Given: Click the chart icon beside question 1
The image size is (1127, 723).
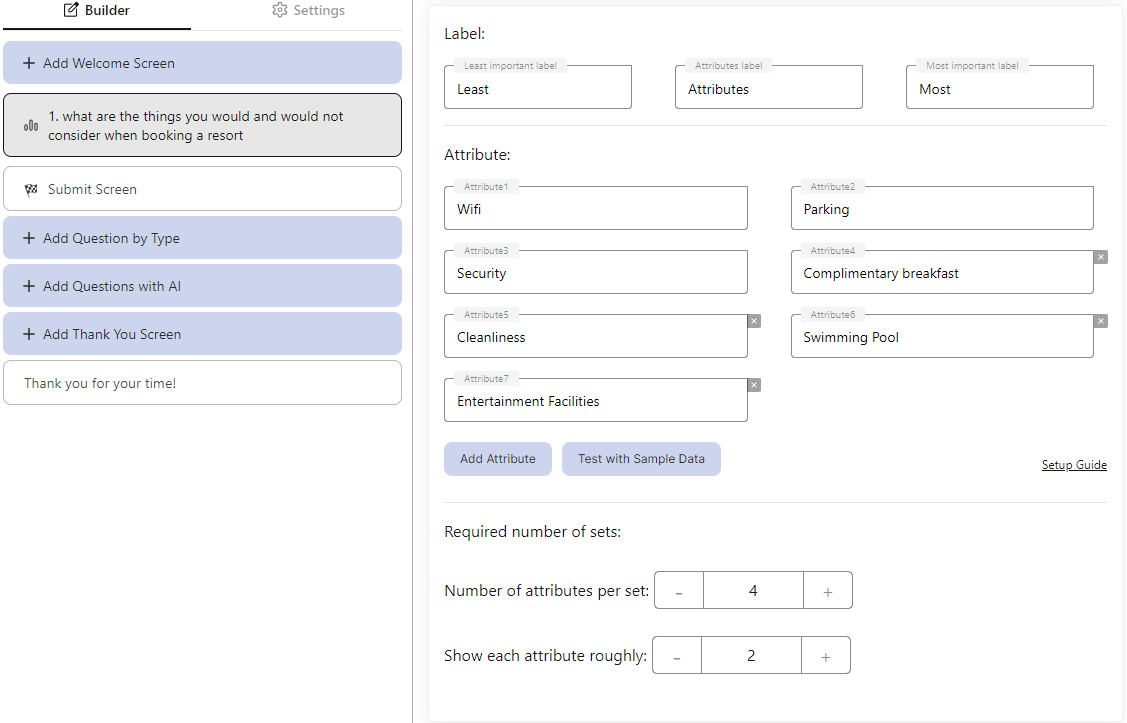Looking at the screenshot, I should (31, 126).
